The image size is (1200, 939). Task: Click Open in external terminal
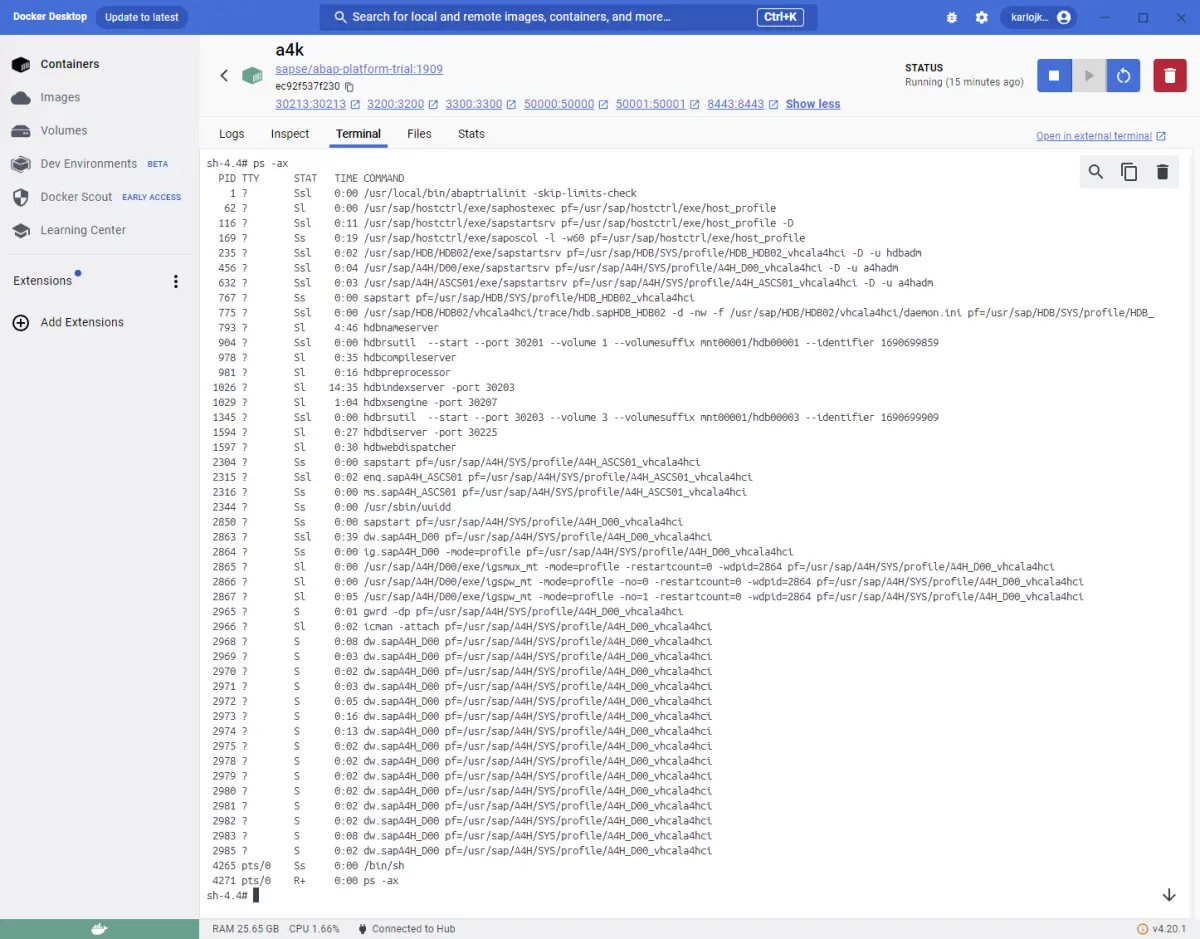click(x=1101, y=136)
